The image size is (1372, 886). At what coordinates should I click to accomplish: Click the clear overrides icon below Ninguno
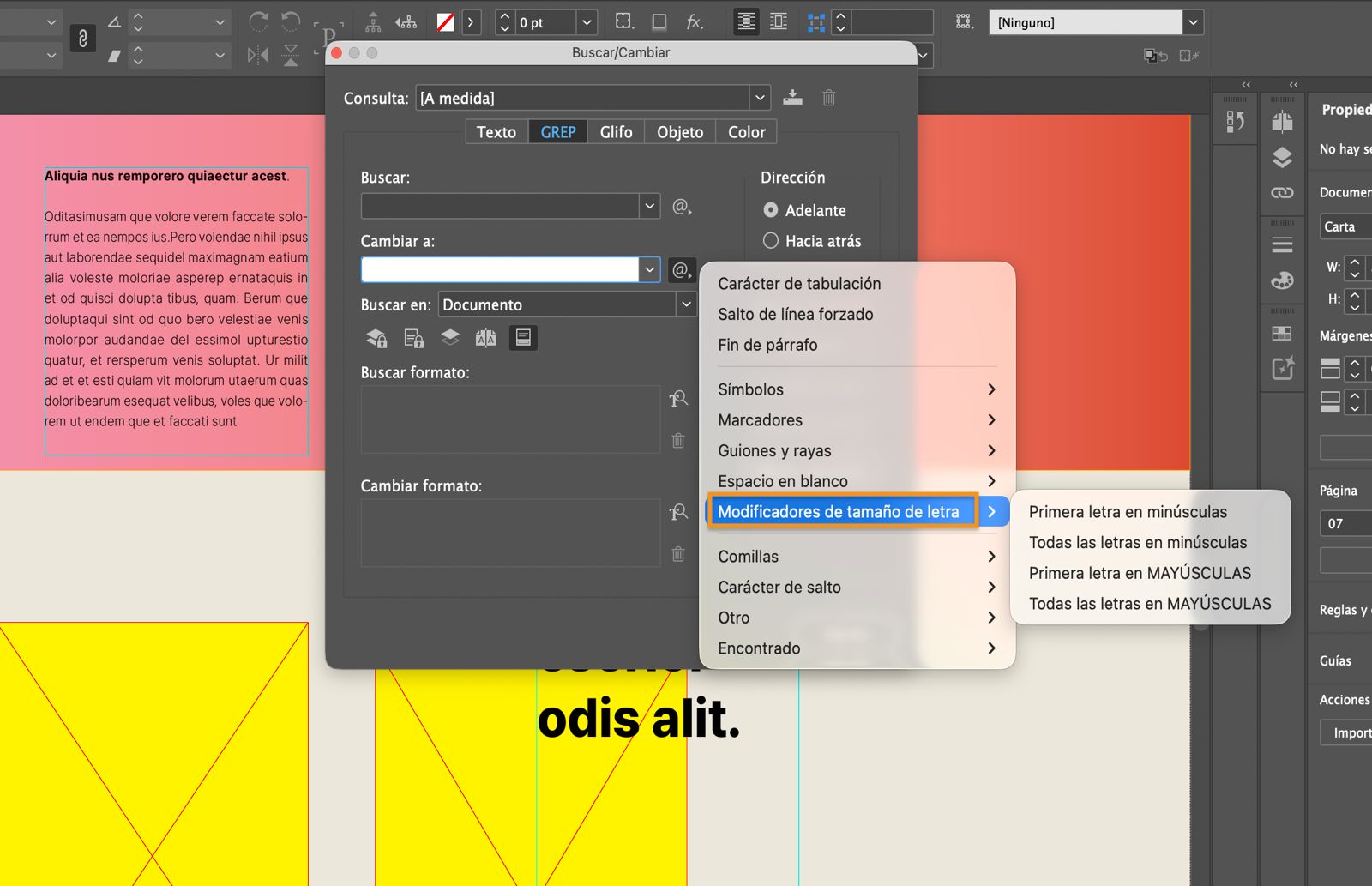1189,56
